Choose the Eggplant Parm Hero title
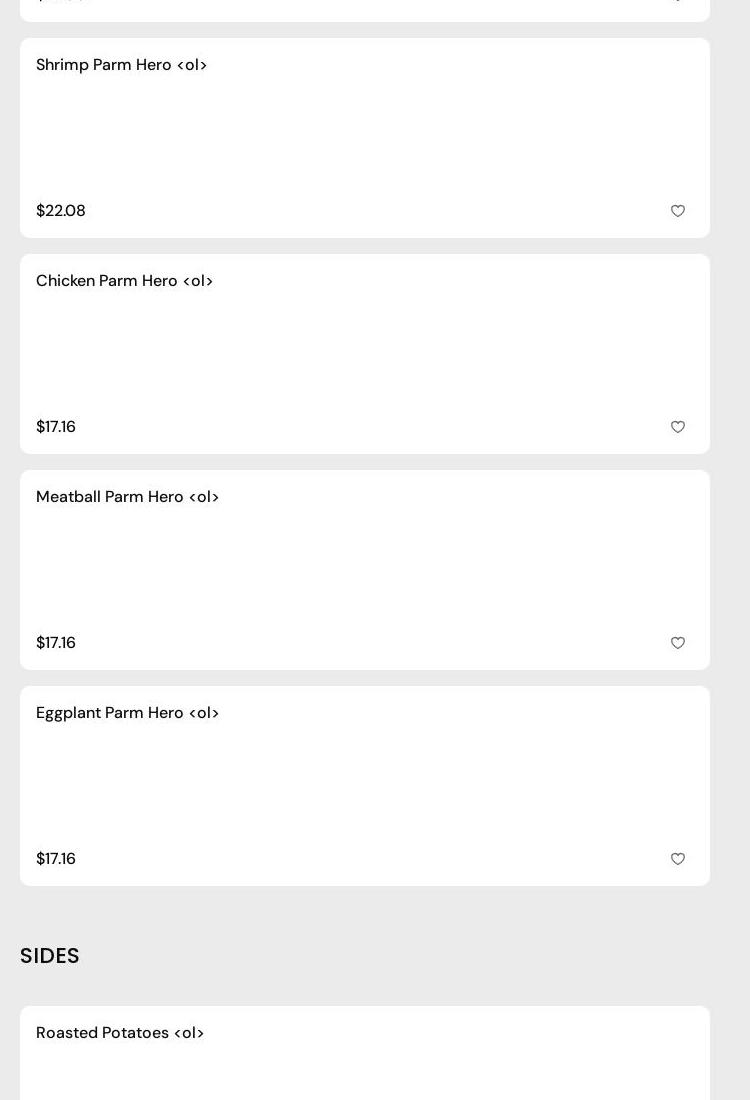 click(127, 713)
